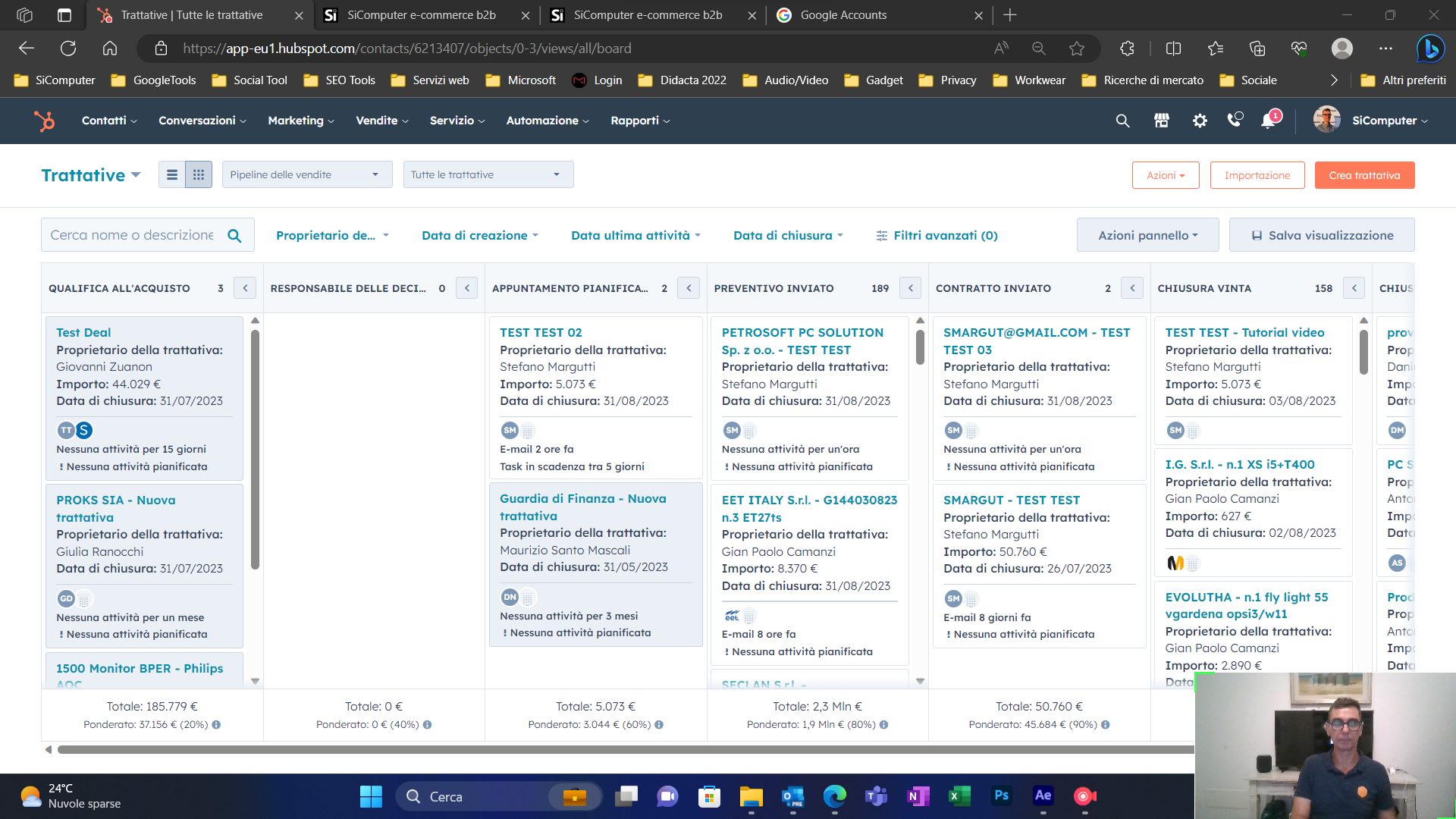Click info icon next to Ponderato 20%
Screen dimensions: 1456x819
coord(216,725)
